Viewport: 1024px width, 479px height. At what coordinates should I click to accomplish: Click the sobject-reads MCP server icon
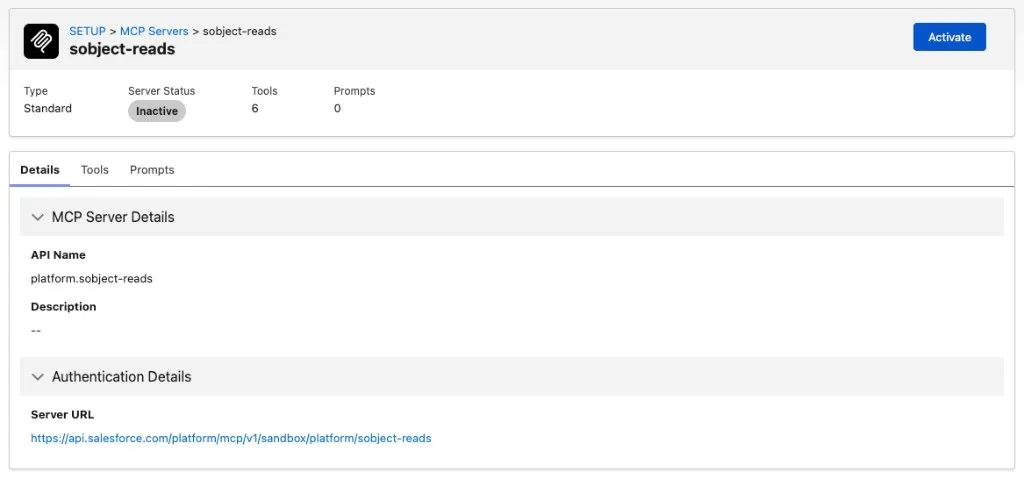coord(41,41)
